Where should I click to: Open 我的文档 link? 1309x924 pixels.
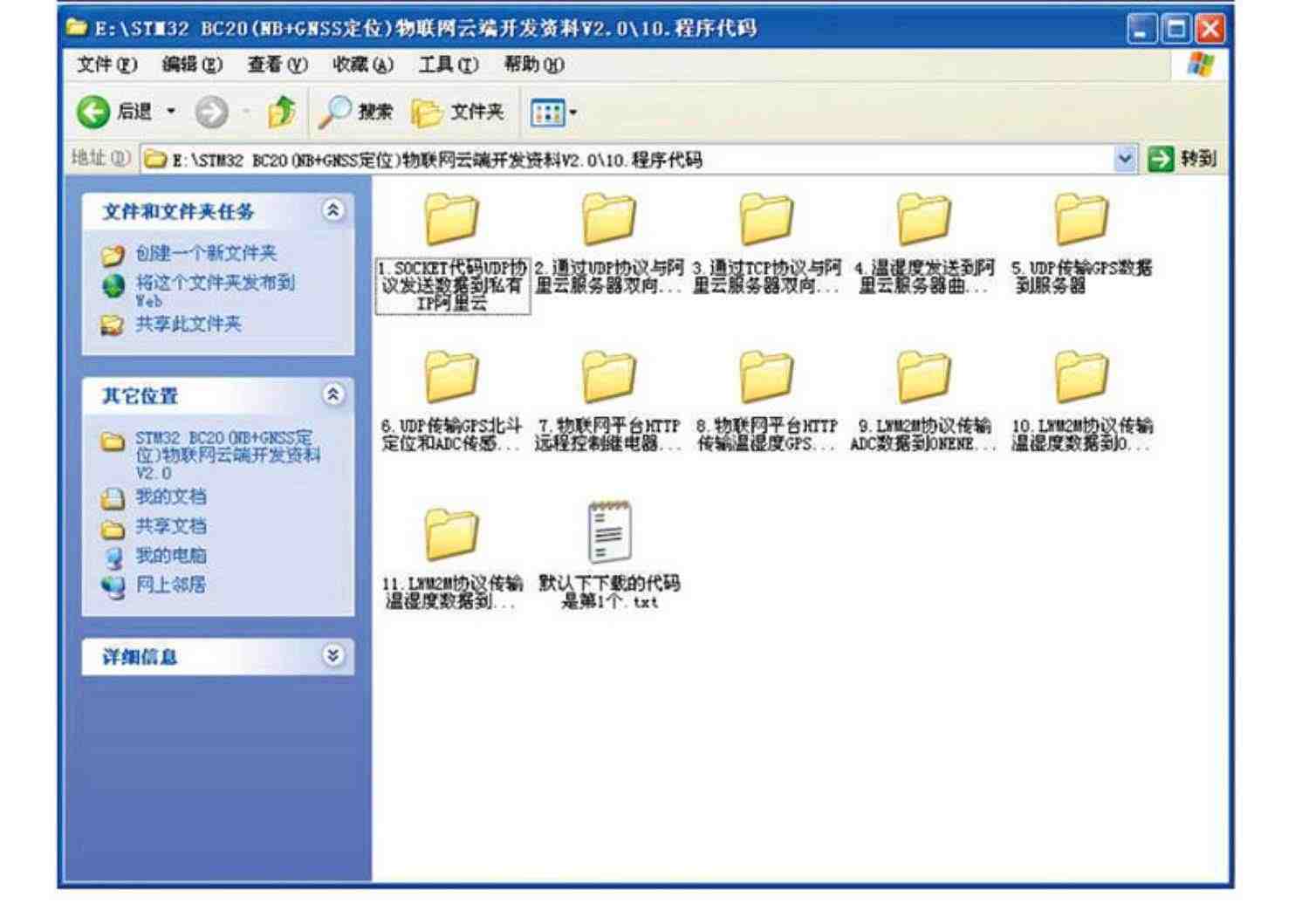tap(171, 496)
